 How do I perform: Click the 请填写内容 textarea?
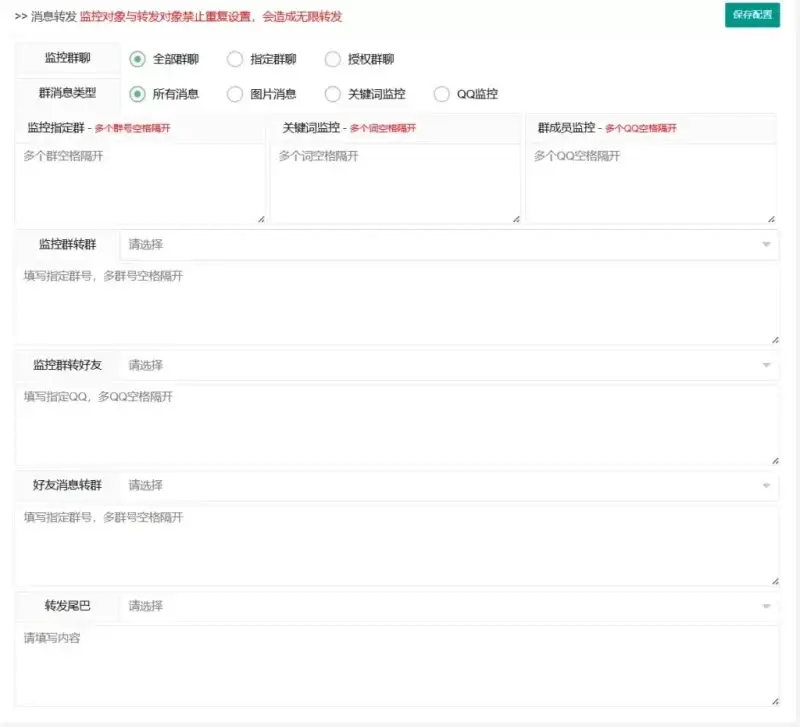click(x=397, y=666)
